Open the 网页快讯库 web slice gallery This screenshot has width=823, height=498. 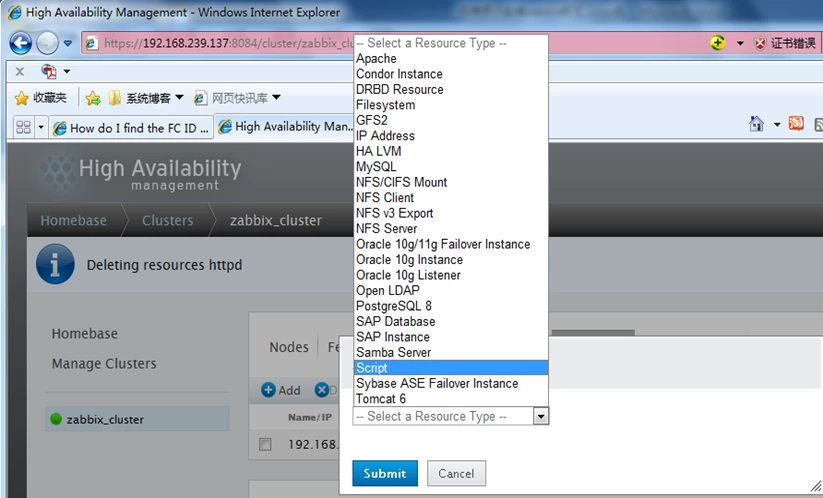coord(237,98)
